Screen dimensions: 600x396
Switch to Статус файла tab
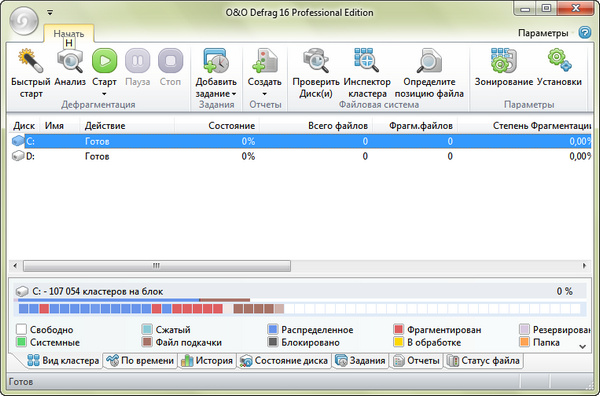pyautogui.click(x=483, y=360)
